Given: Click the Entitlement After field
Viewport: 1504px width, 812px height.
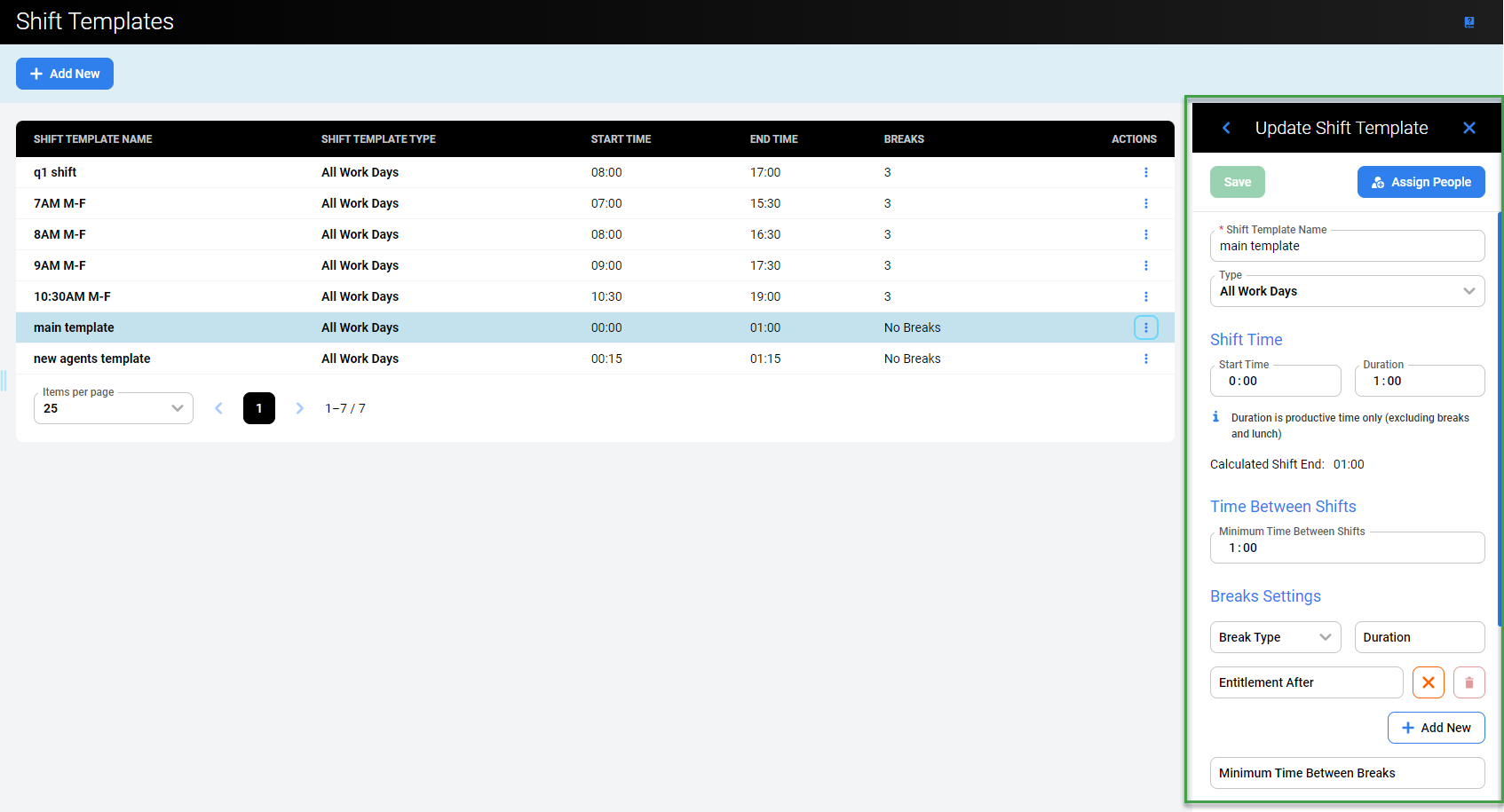Looking at the screenshot, I should click(x=1305, y=682).
